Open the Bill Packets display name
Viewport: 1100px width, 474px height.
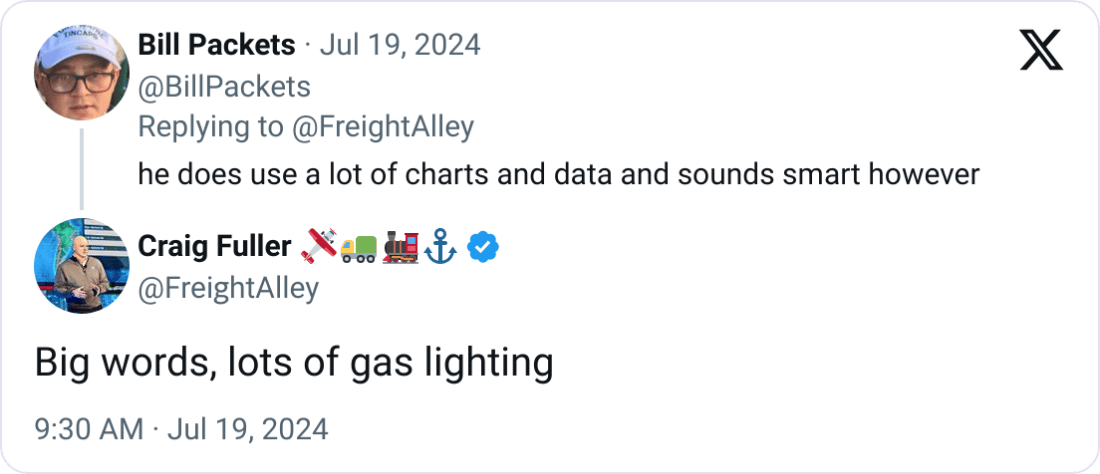(x=216, y=45)
